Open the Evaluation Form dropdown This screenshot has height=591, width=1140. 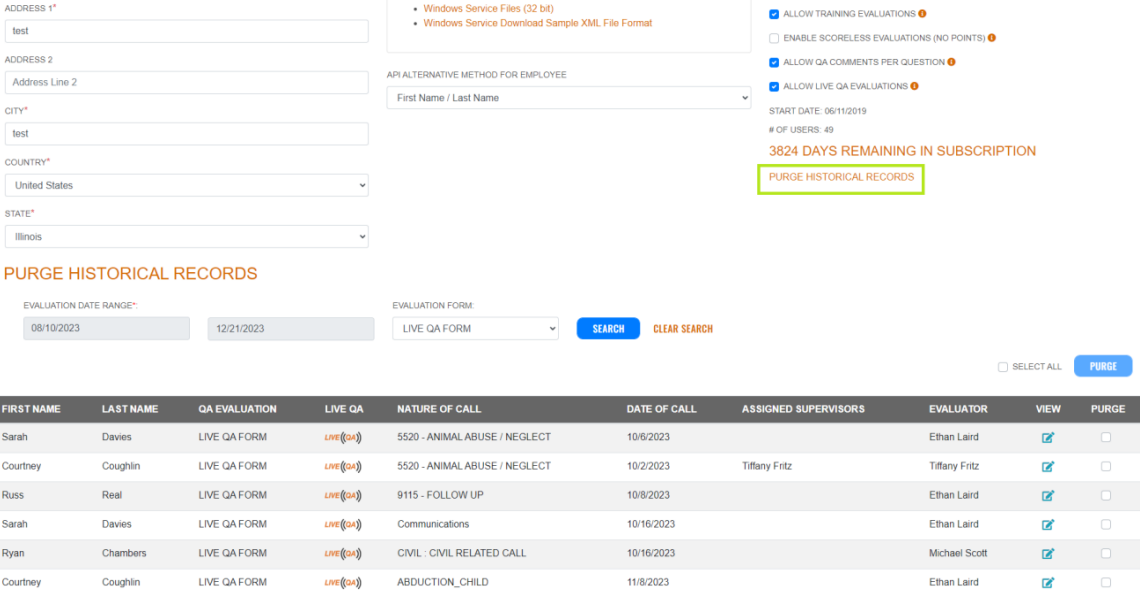(x=475, y=328)
